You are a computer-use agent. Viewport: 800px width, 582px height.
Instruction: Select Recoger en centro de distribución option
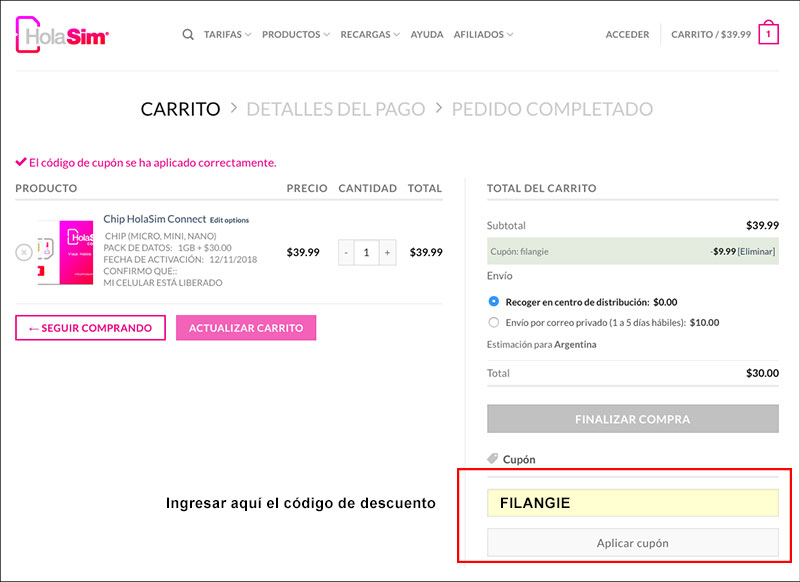493,301
